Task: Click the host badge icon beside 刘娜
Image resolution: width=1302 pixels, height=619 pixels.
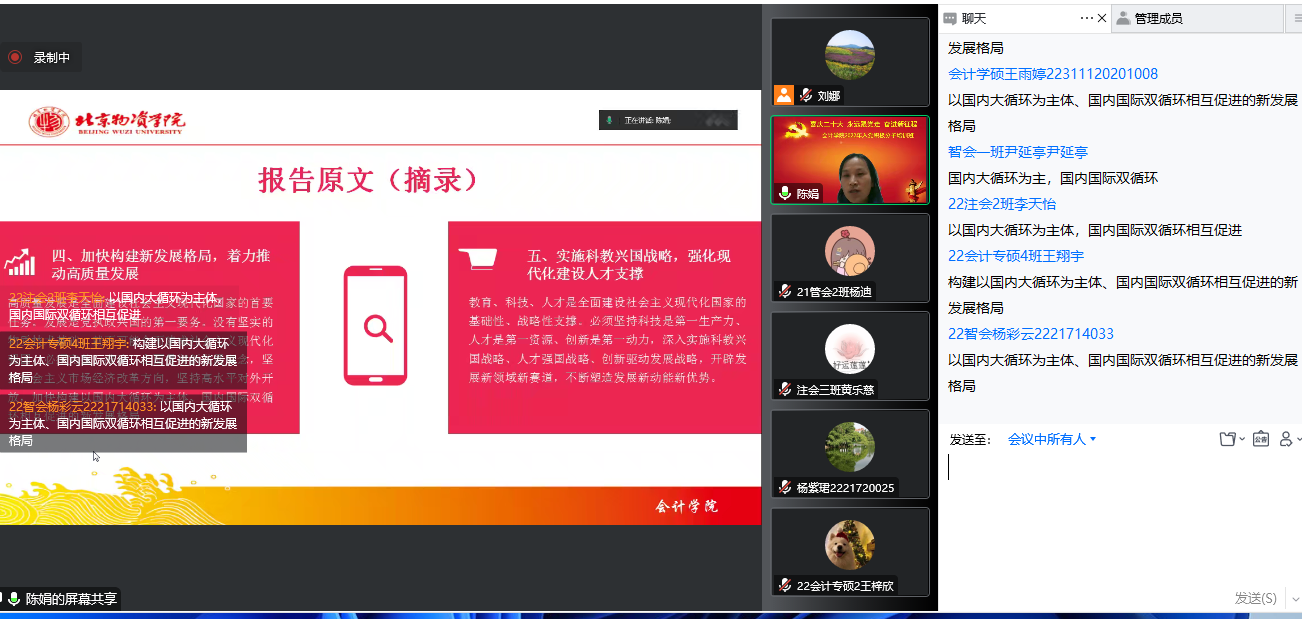Action: [x=784, y=95]
